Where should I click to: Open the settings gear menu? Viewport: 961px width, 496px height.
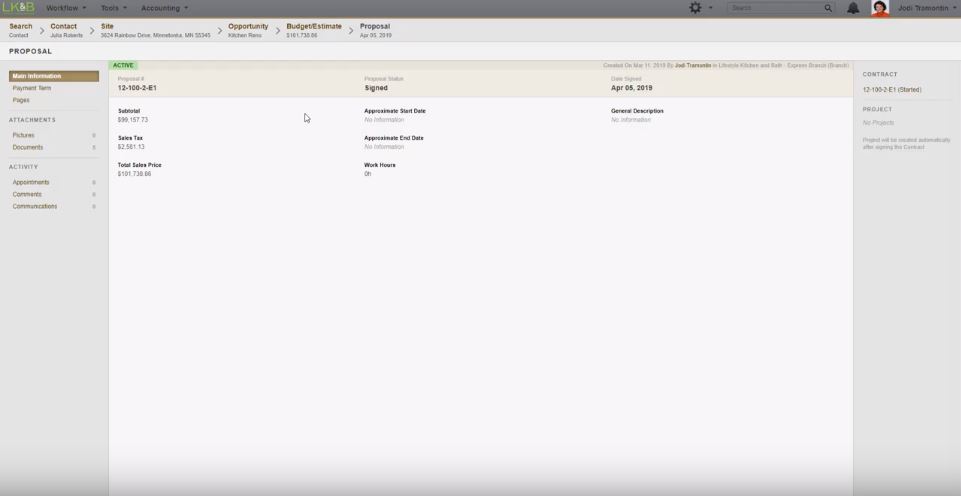696,8
